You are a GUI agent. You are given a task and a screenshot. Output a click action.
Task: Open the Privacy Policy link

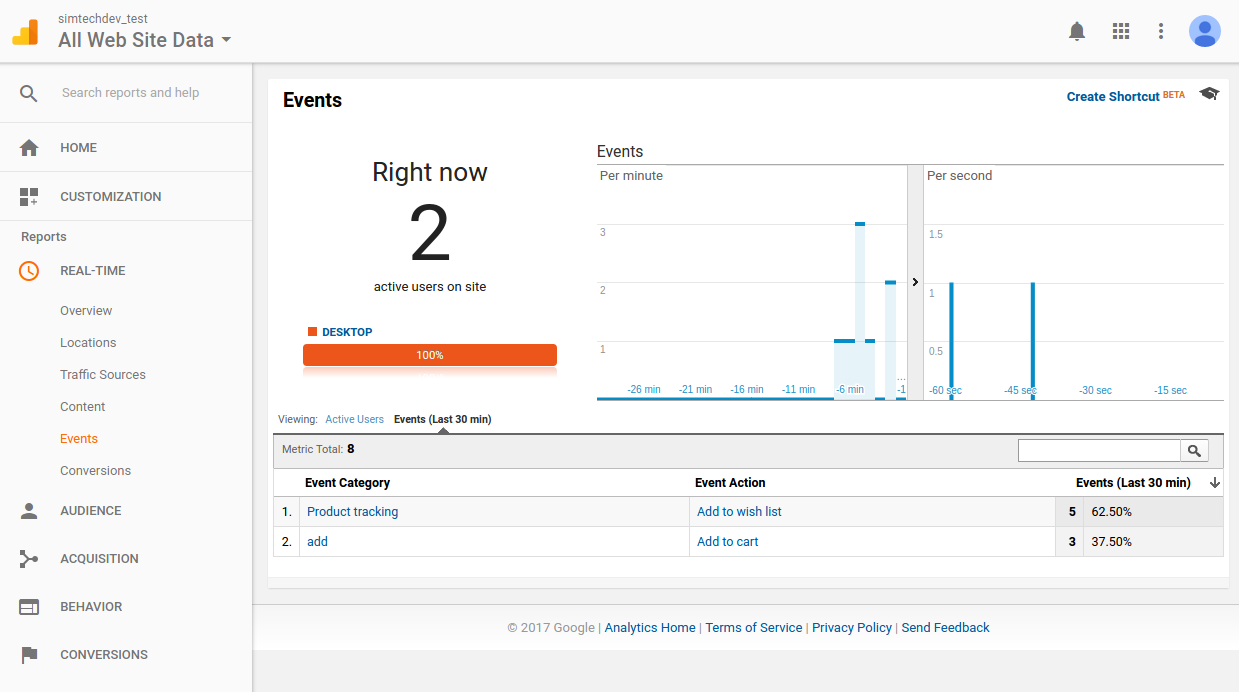[x=852, y=628]
